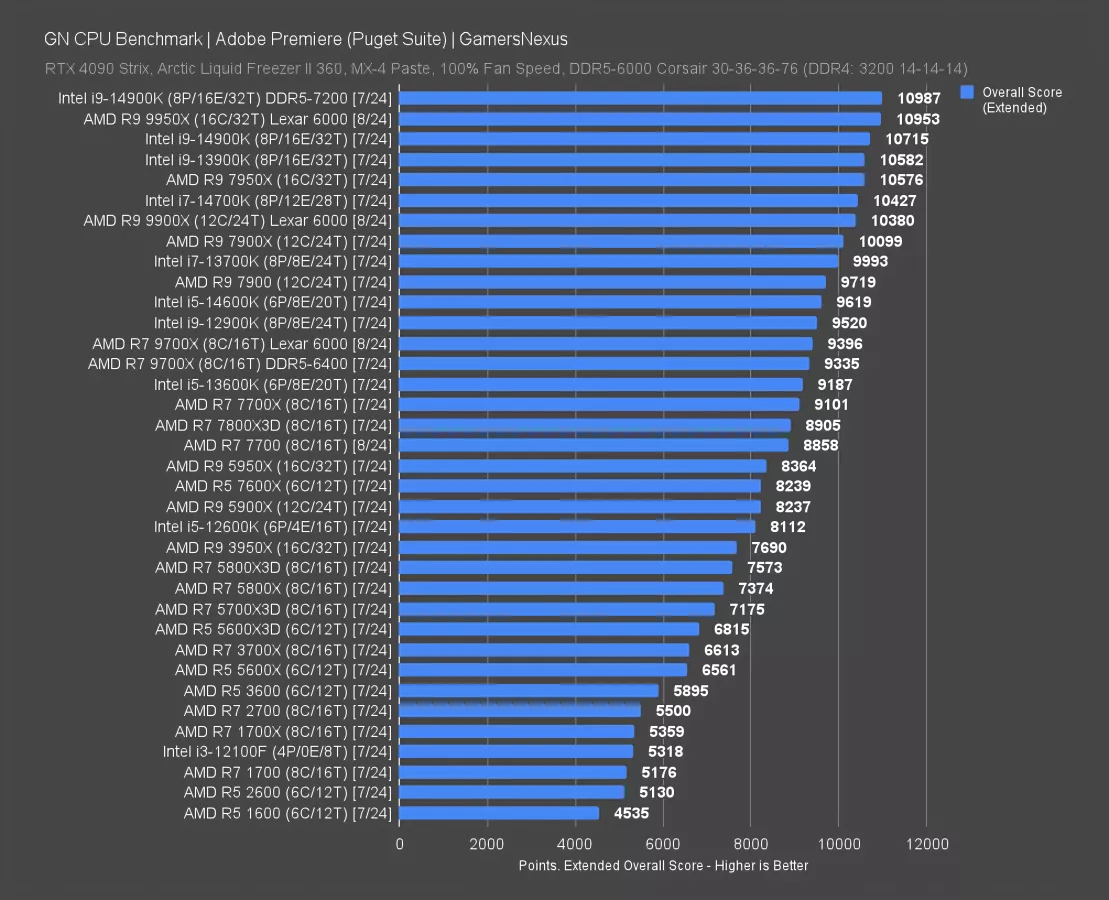Image resolution: width=1109 pixels, height=900 pixels.
Task: Select the 4535 score value
Action: (630, 813)
